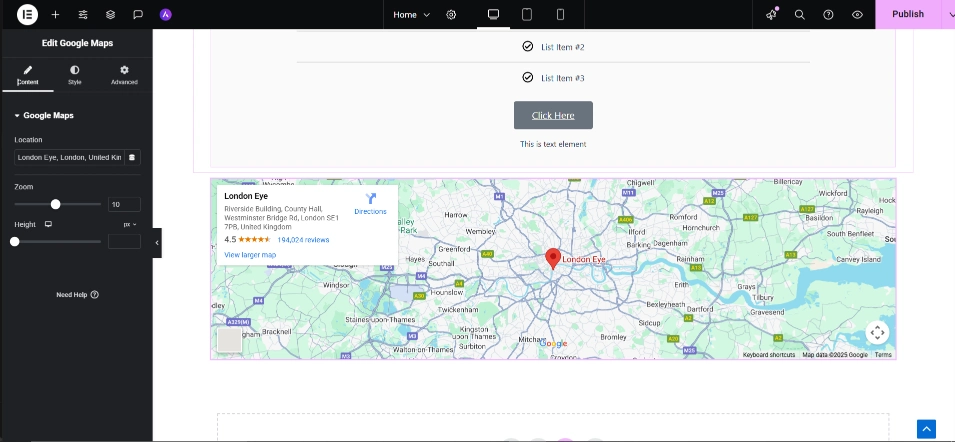The width and height of the screenshot is (955, 442).
Task: Open the Help question mark icon
Action: pyautogui.click(x=828, y=15)
